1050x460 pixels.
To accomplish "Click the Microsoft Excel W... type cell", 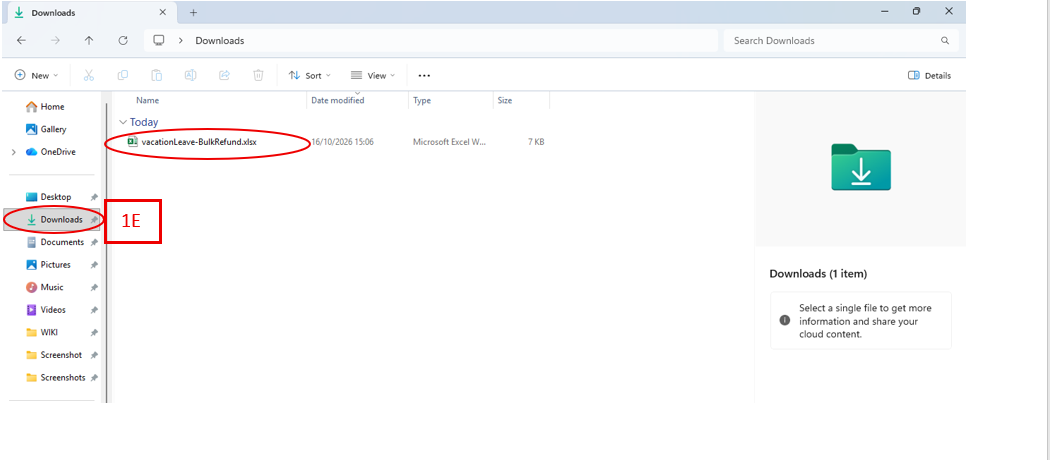I will pos(450,142).
